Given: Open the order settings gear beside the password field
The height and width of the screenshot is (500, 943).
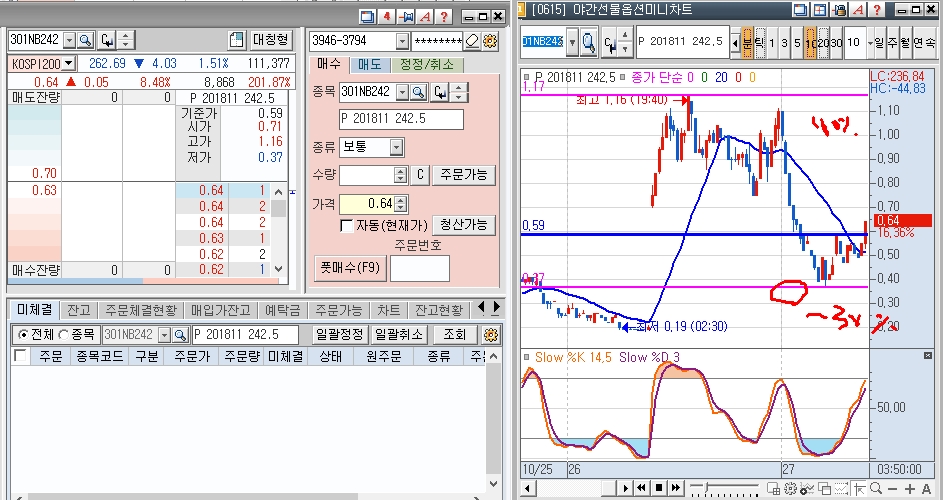Looking at the screenshot, I should tap(490, 41).
